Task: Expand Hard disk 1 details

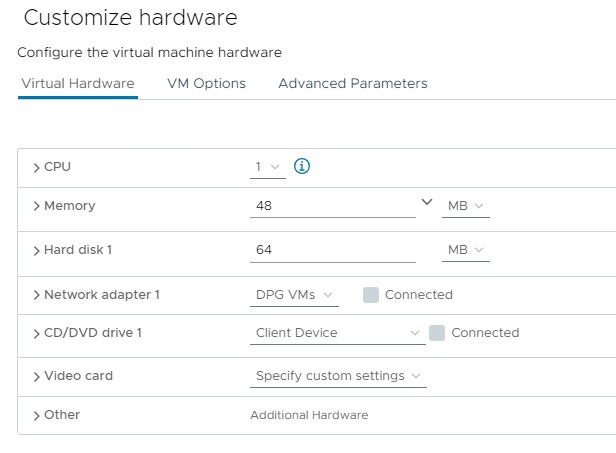Action: pyautogui.click(x=37, y=250)
